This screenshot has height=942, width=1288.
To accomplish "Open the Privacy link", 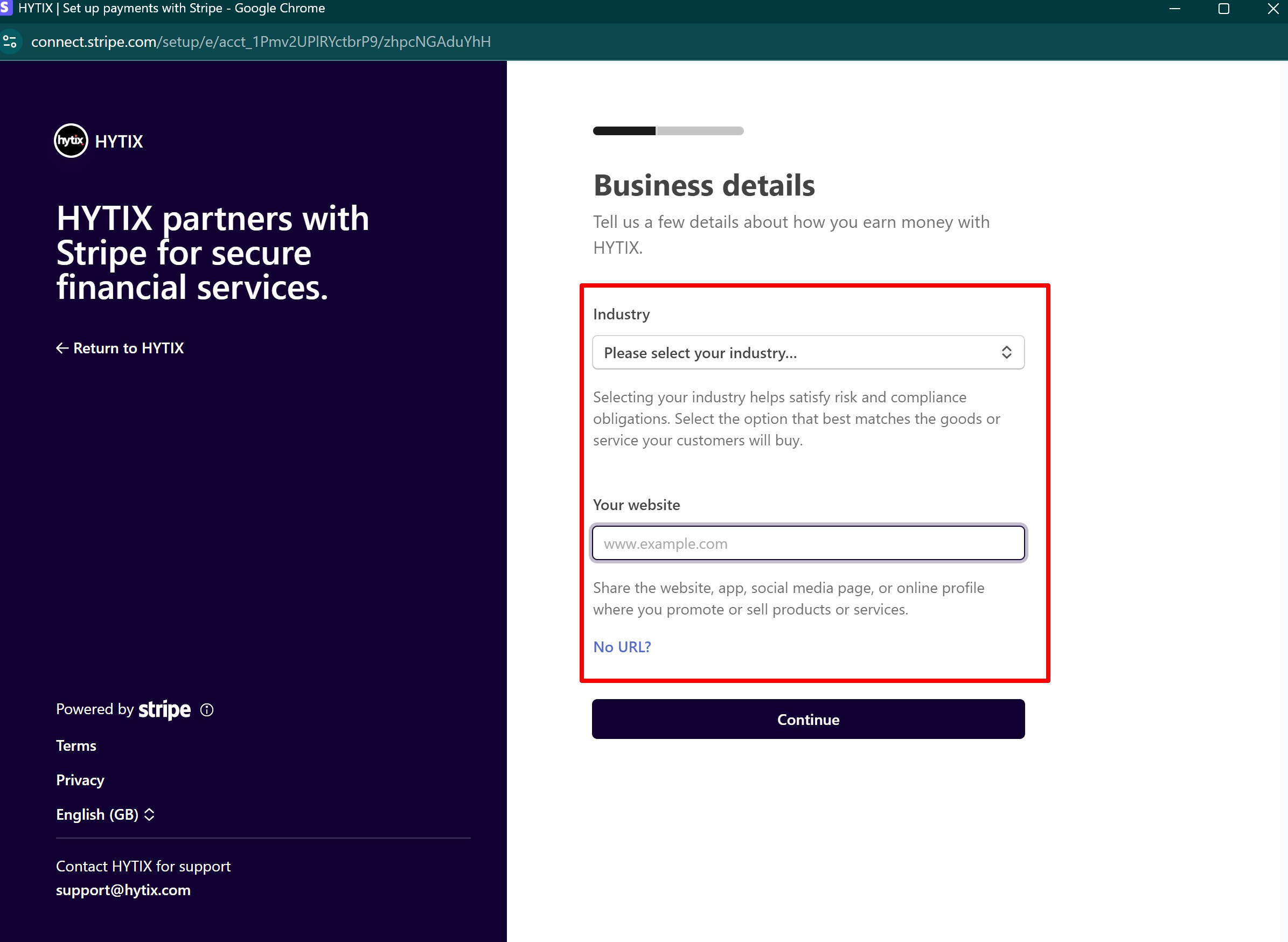I will 80,780.
